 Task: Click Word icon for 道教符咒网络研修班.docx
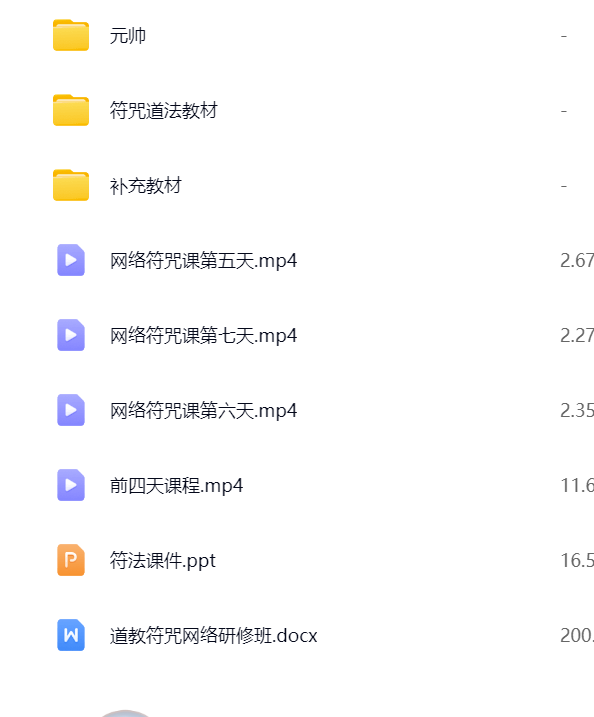[x=71, y=635]
